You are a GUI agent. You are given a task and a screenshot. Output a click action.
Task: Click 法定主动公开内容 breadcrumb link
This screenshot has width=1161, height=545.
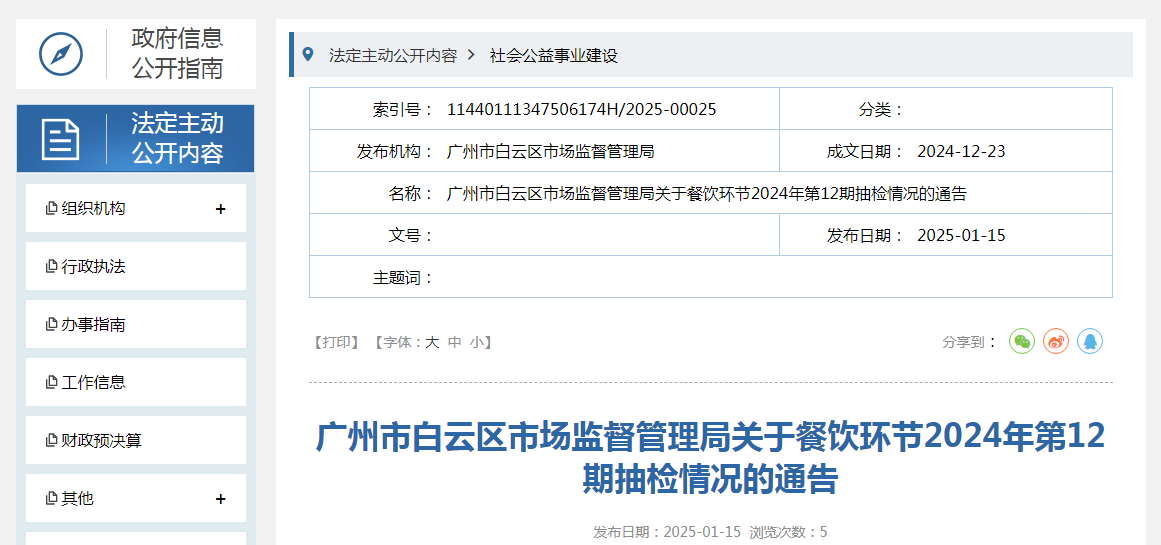pyautogui.click(x=393, y=56)
